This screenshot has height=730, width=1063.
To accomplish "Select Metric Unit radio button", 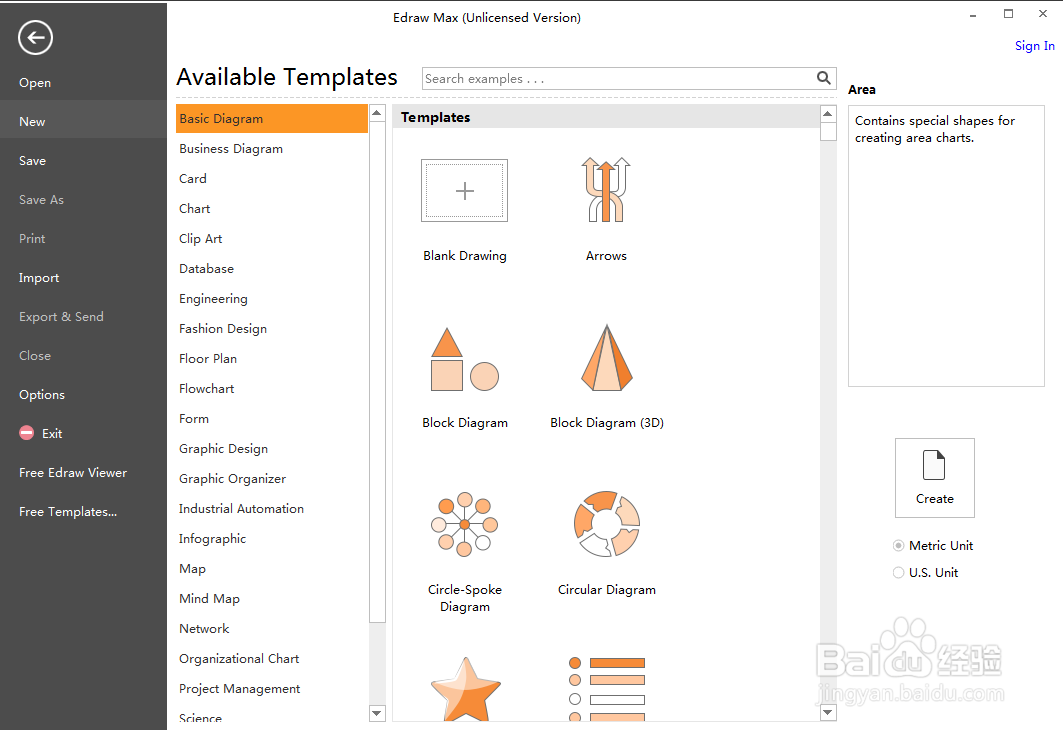I will click(898, 546).
